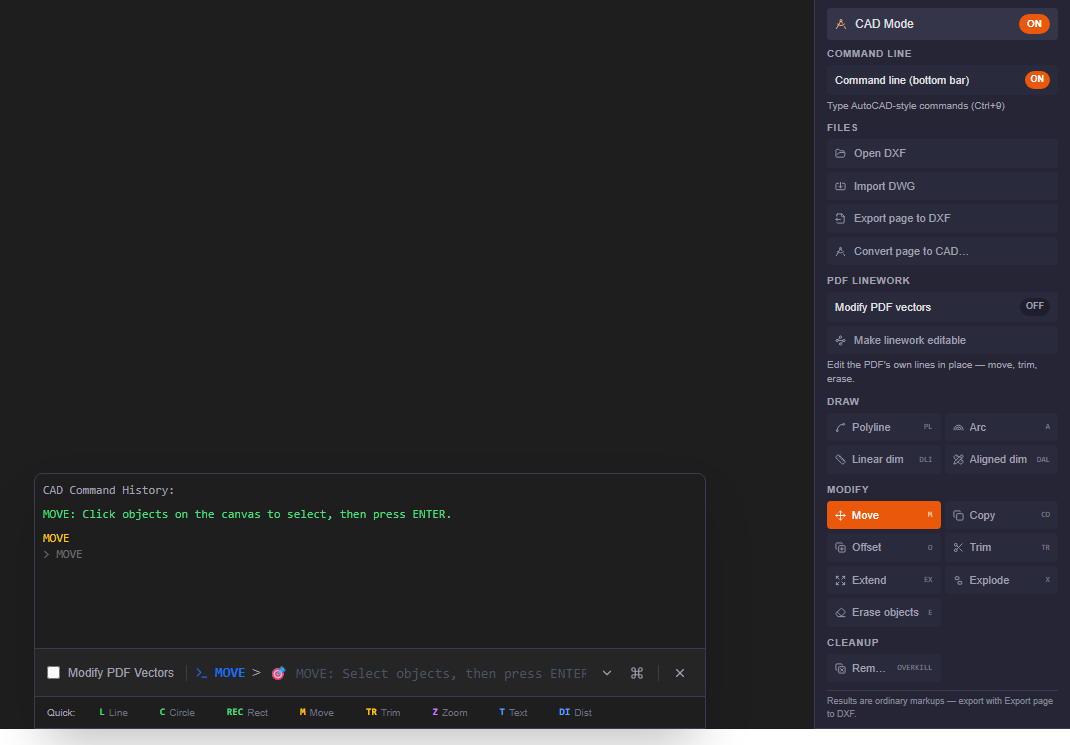Select the Polyline draw tool
The height and width of the screenshot is (745, 1070).
[x=883, y=427]
